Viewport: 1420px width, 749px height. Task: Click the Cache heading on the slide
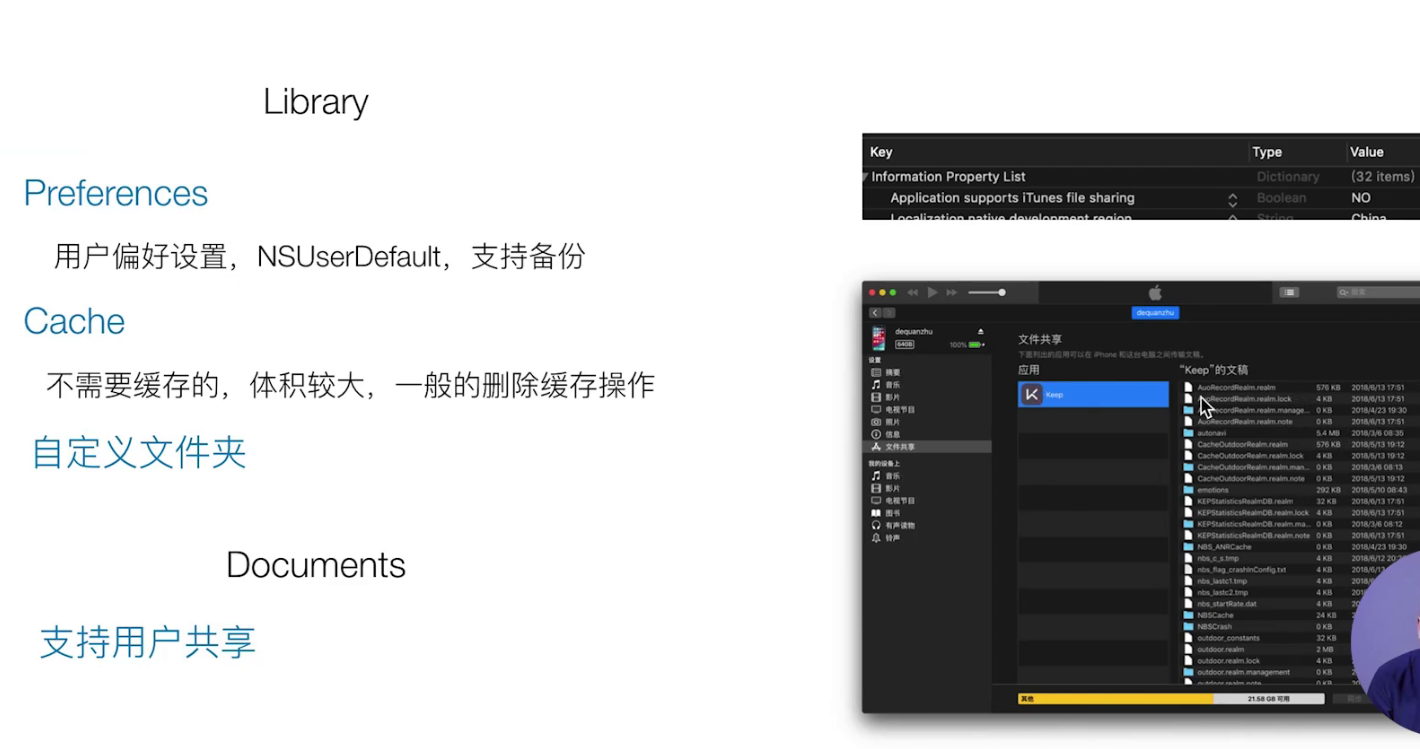74,321
